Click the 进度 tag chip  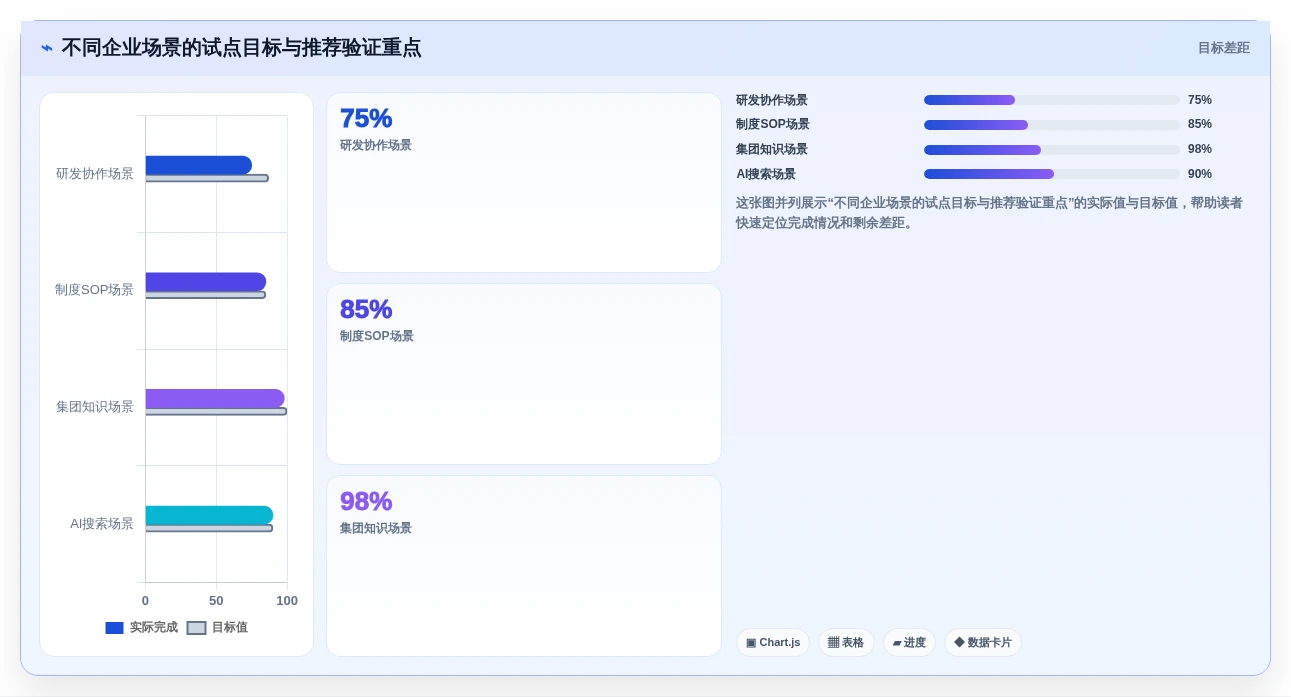tap(909, 643)
